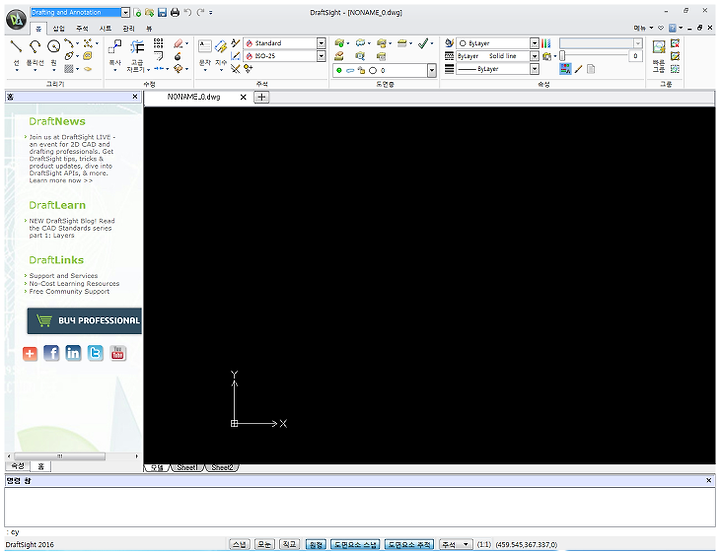Select the Eraser delete tool
Screen dimensions: 720x555
178,44
